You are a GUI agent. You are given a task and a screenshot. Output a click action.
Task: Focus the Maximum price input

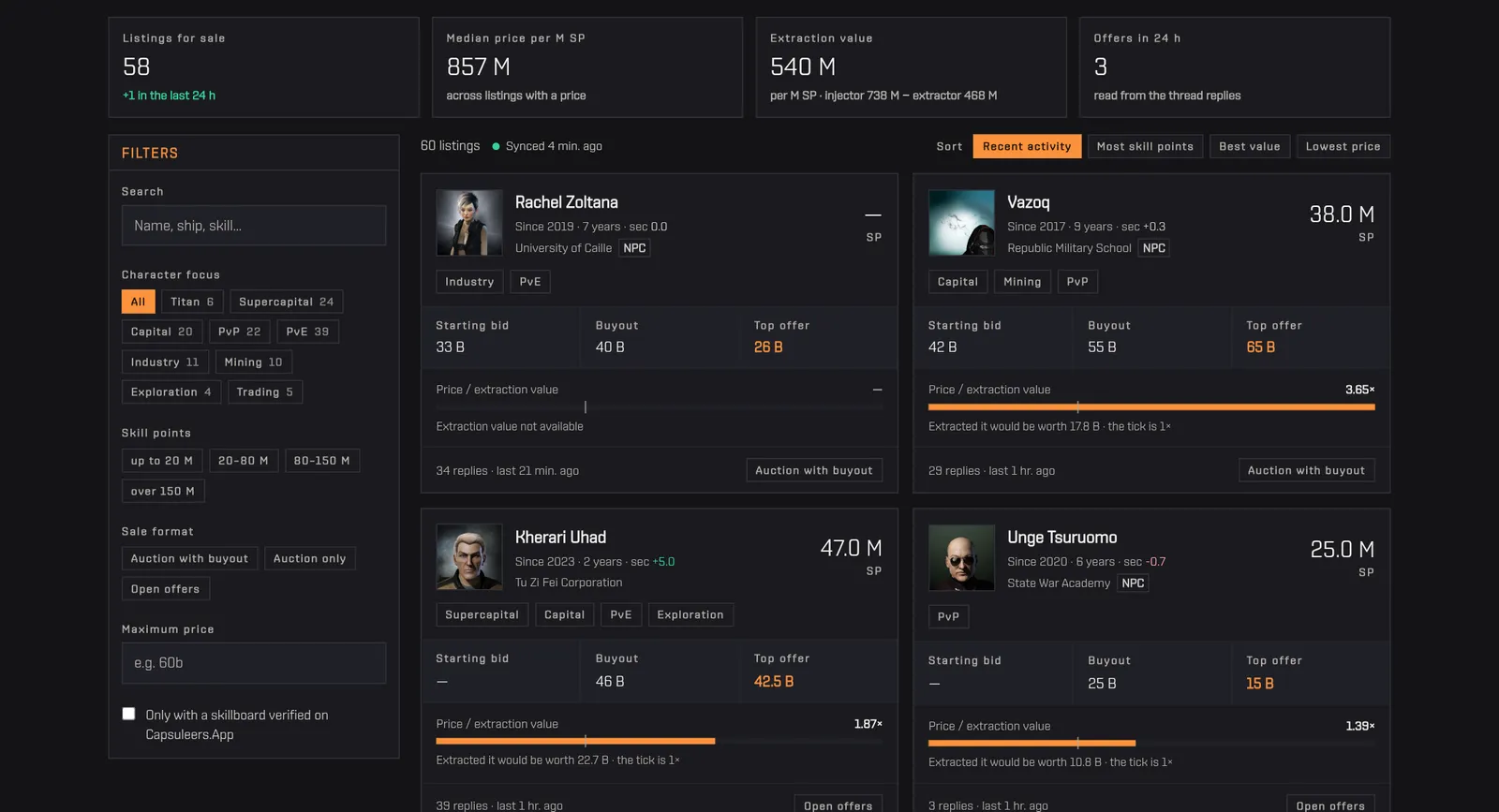click(x=254, y=663)
